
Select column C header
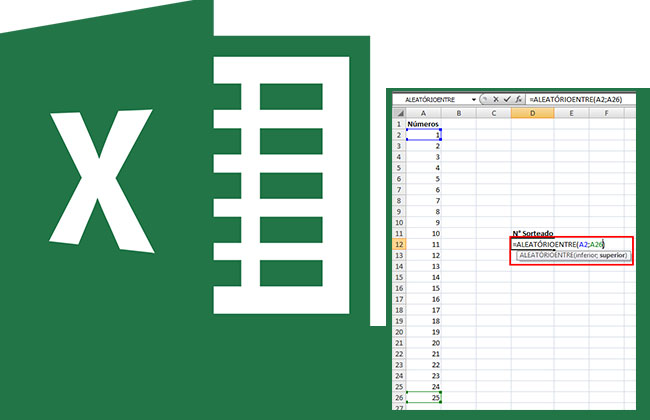[494, 113]
